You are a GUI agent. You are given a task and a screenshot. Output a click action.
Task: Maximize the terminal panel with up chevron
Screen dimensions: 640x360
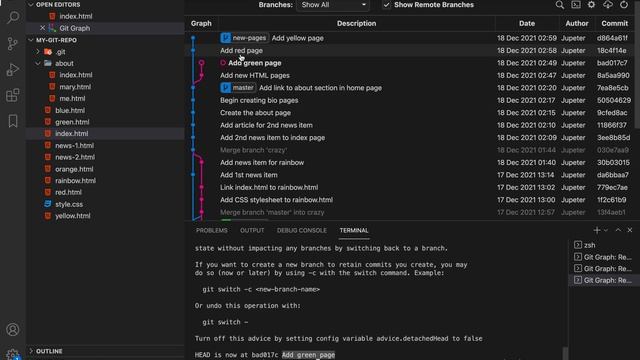pyautogui.click(x=618, y=230)
